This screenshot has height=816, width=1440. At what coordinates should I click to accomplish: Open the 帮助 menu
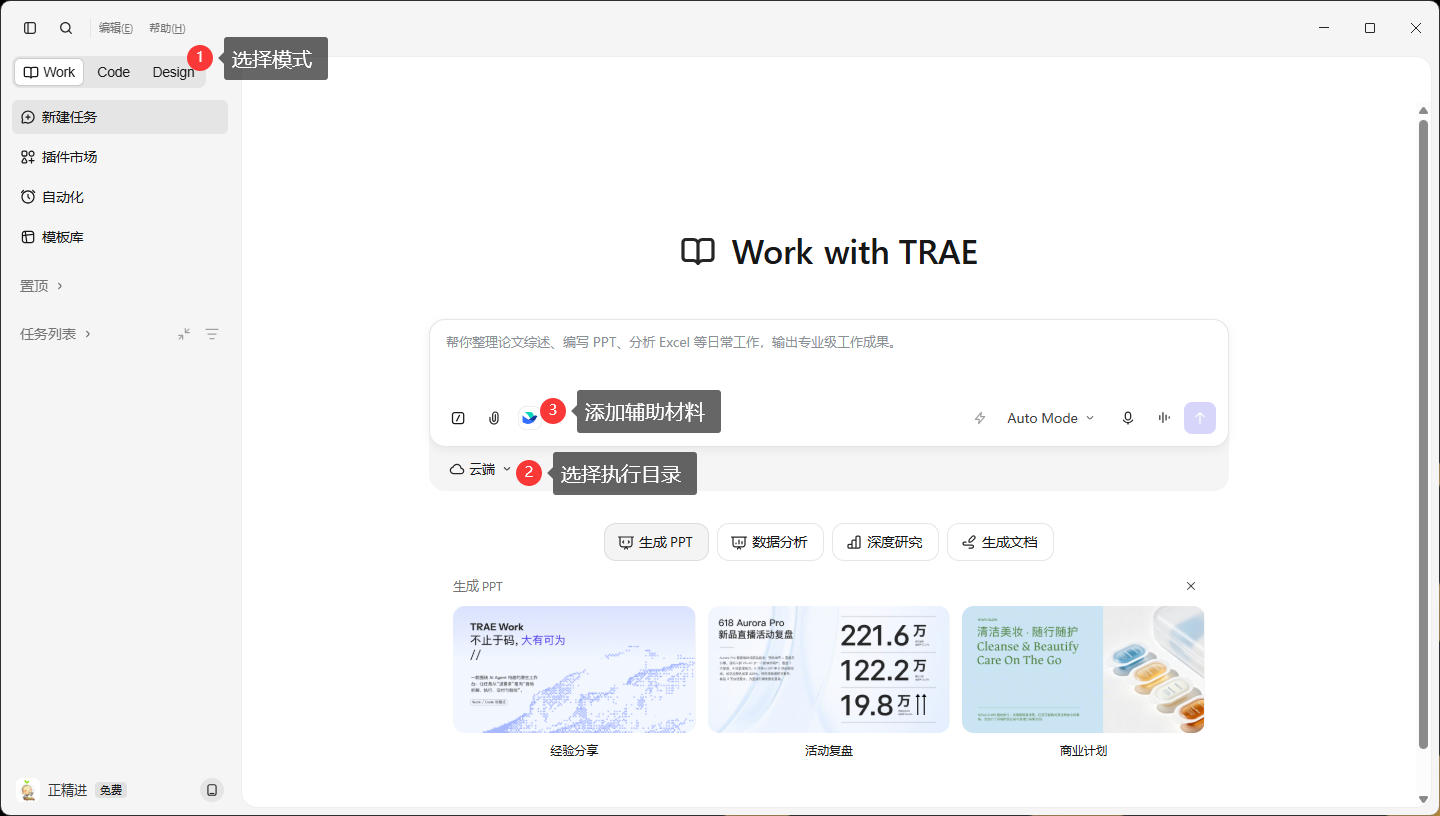point(167,28)
